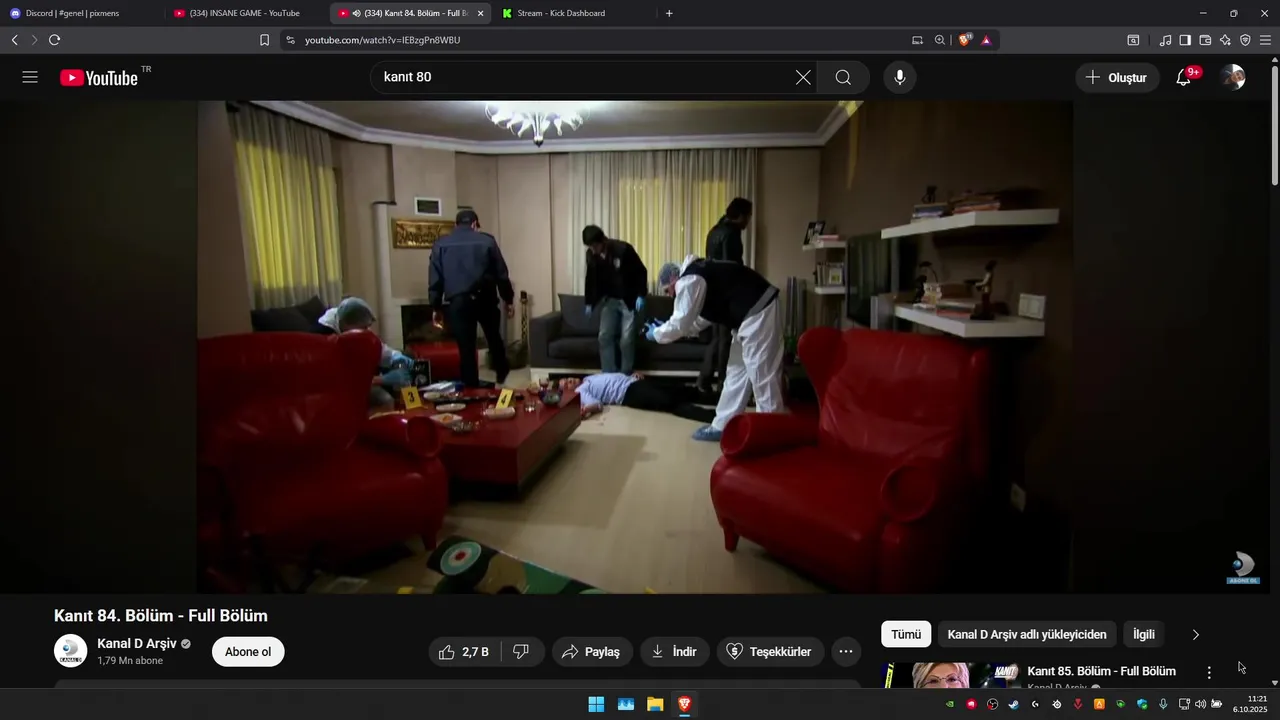Open Kanıt 85. Bölüm - Full Bölüm title
The height and width of the screenshot is (720, 1280).
point(1101,671)
